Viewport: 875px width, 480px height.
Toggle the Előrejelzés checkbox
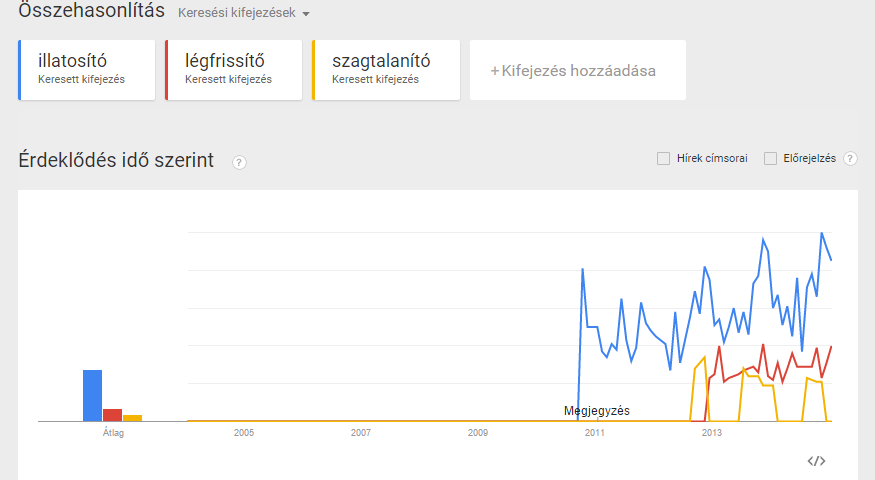pyautogui.click(x=770, y=159)
